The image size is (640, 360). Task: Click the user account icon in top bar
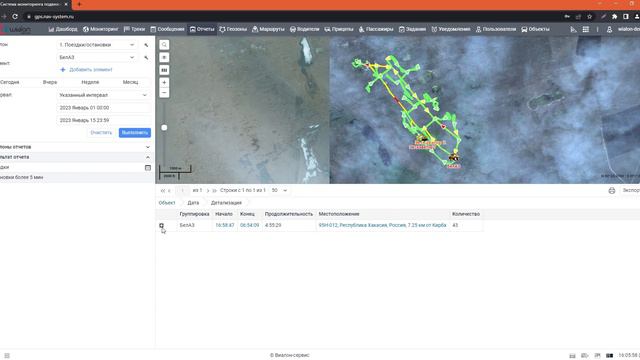pyautogui.click(x=609, y=29)
